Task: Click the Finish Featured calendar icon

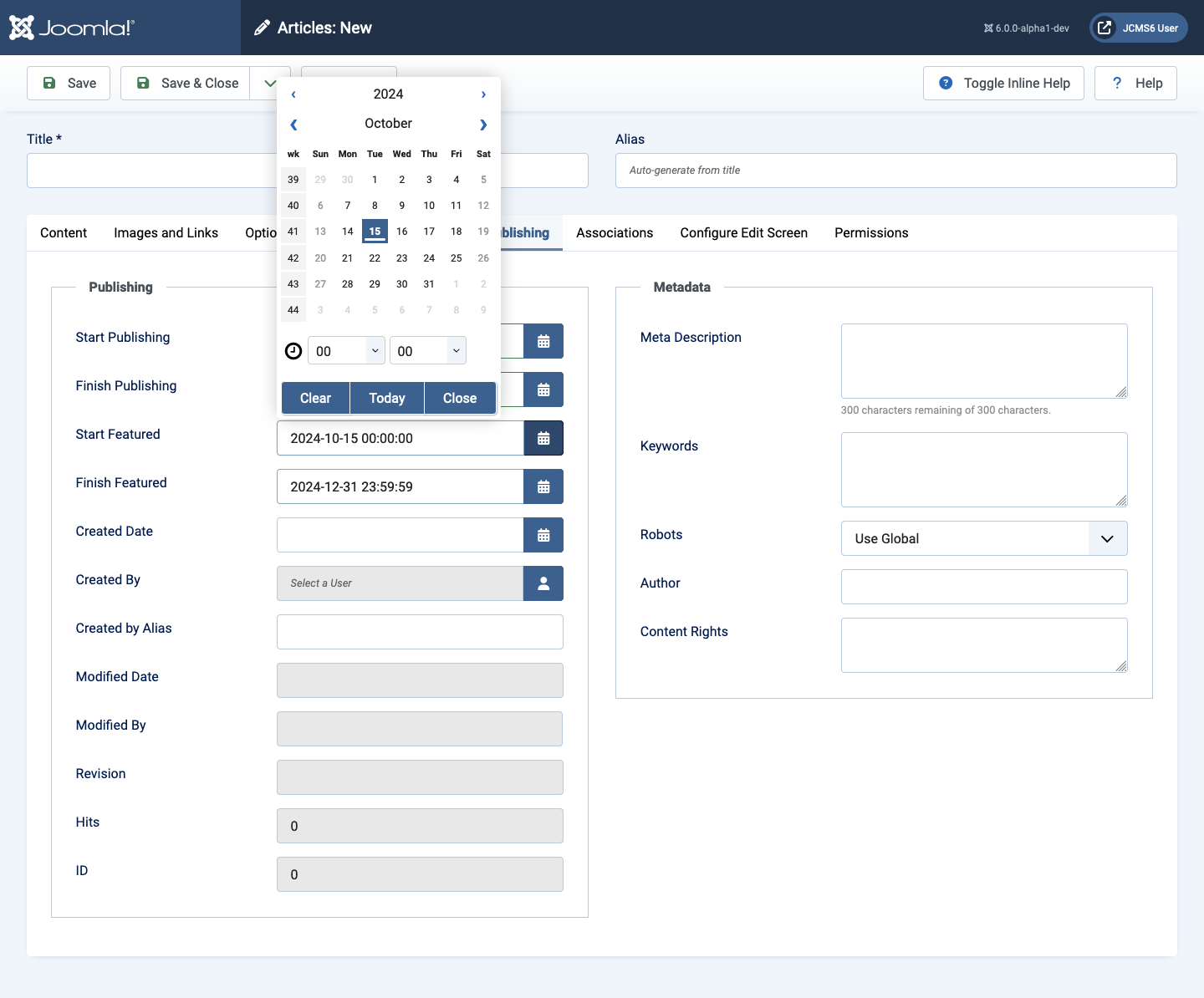Action: click(x=543, y=486)
